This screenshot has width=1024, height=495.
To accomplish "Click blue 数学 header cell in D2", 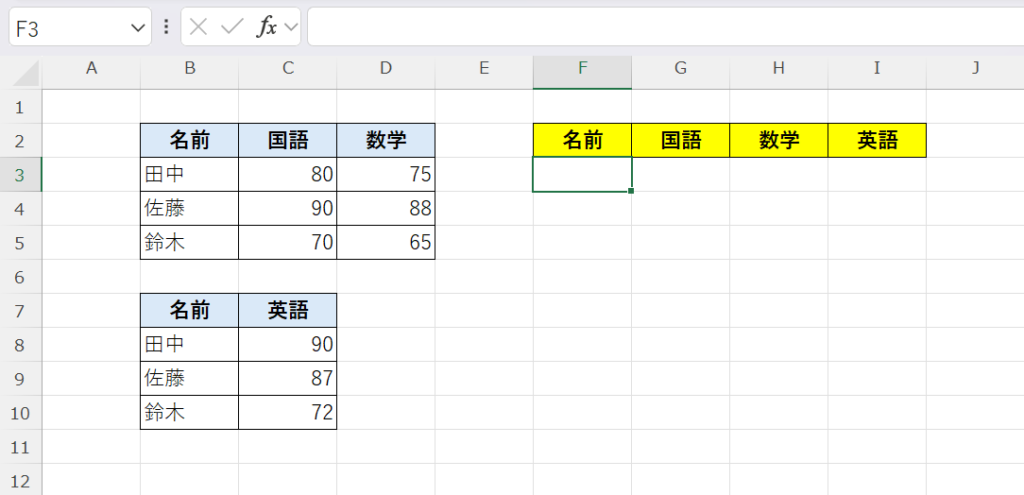I will click(386, 141).
